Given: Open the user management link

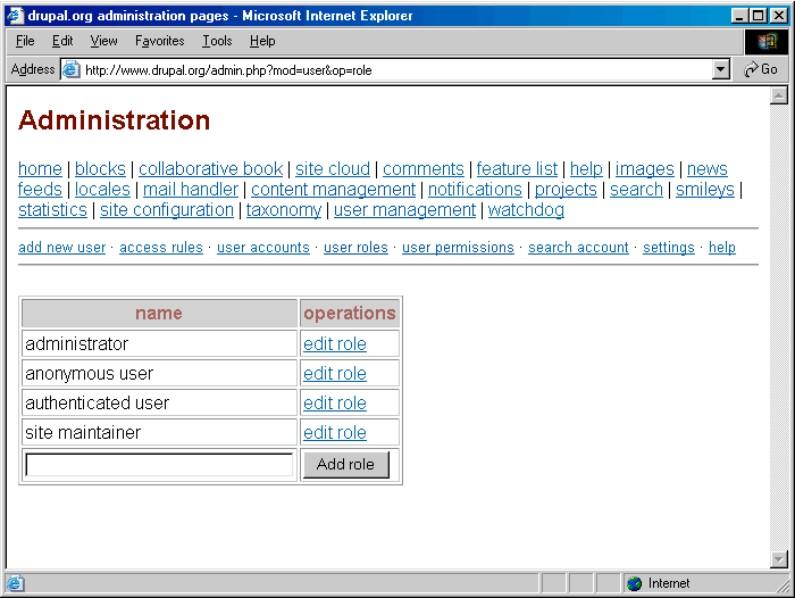Looking at the screenshot, I should [405, 210].
